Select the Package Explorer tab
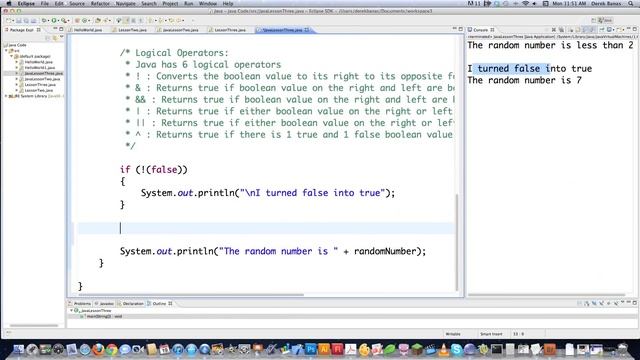Image resolution: width=640 pixels, height=360 pixels. (22, 30)
